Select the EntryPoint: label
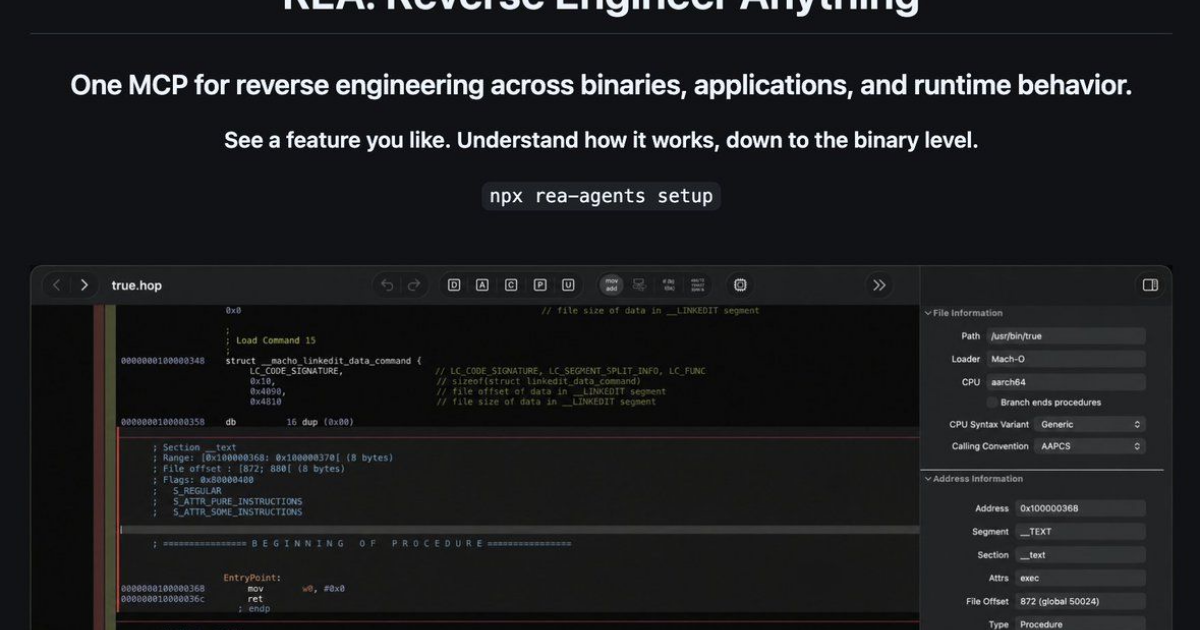This screenshot has width=1200, height=630. 251,578
